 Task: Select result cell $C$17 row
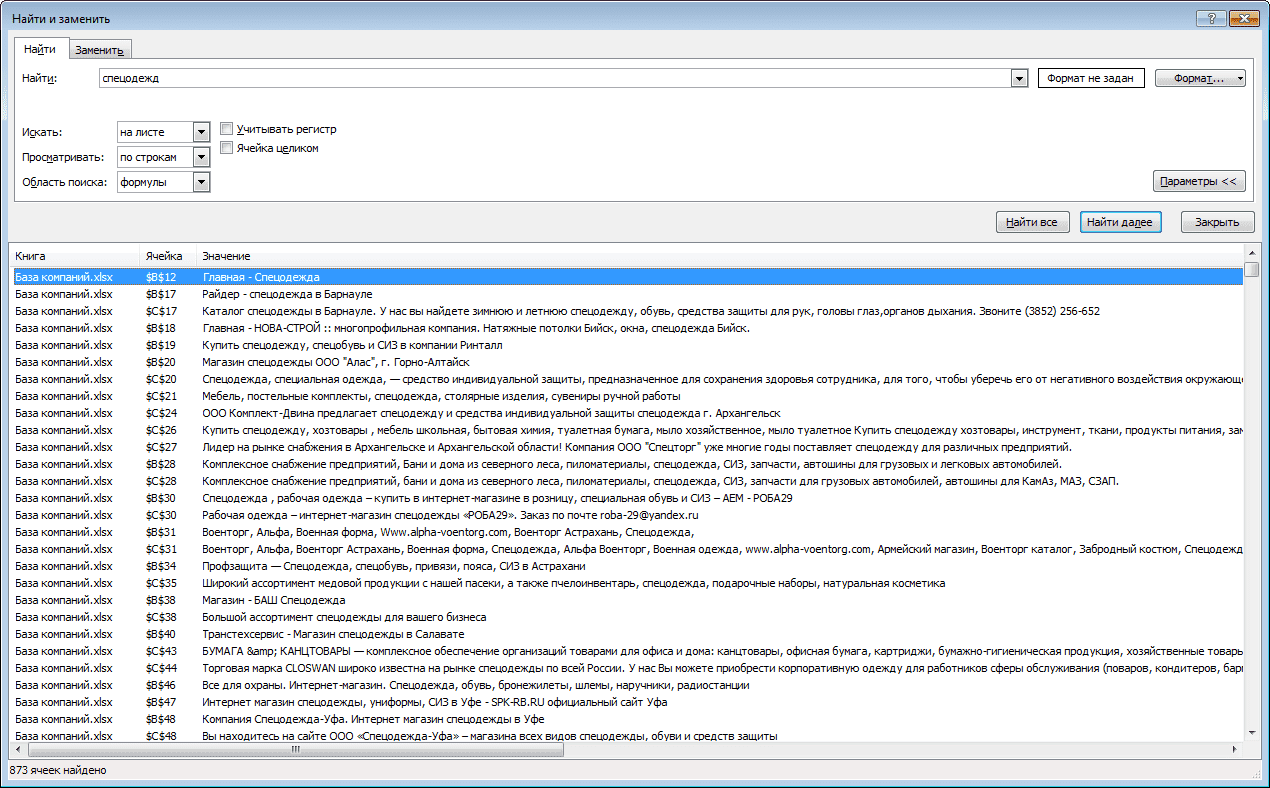point(627,311)
